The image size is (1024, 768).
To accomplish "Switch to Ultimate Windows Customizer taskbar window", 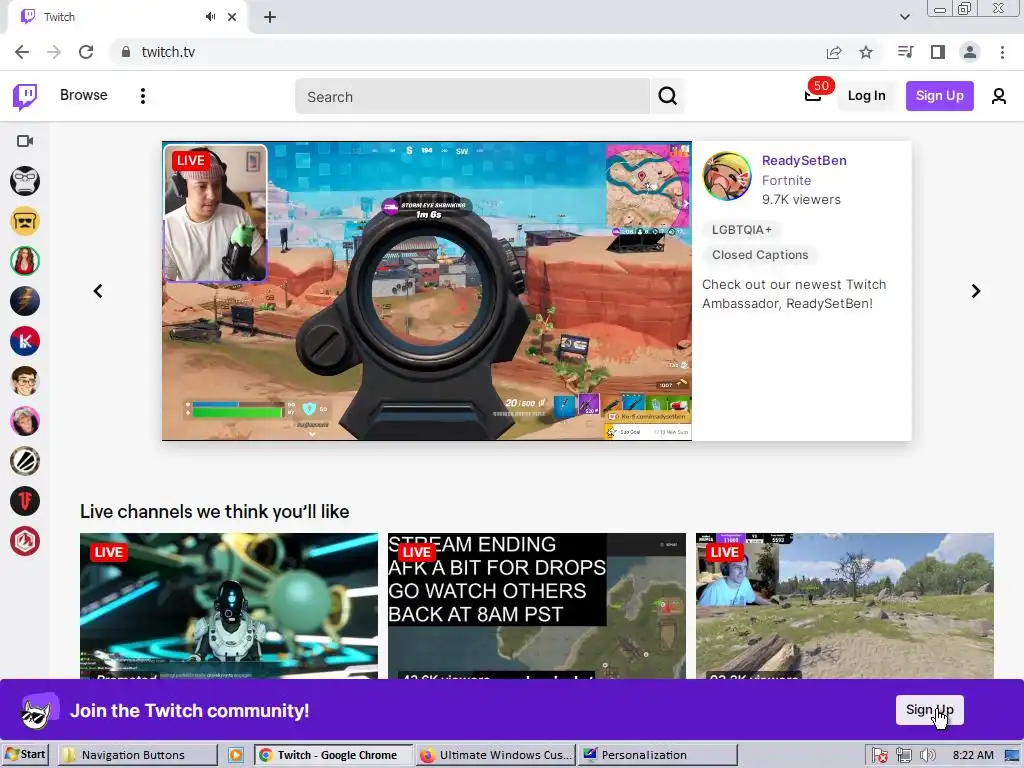I will 495,755.
